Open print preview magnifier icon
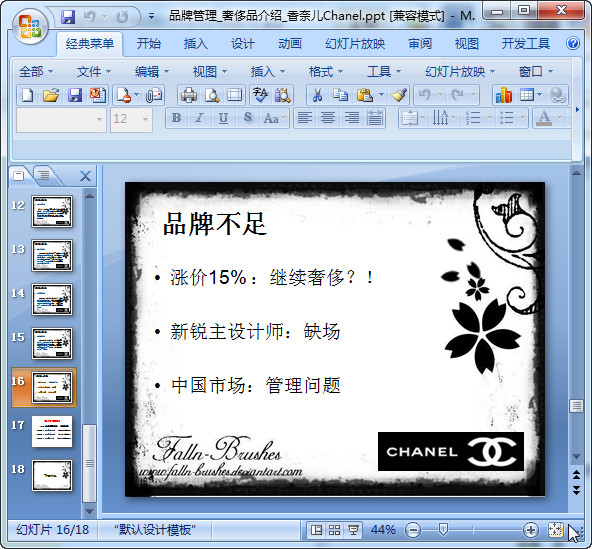The height and width of the screenshot is (549, 592). (x=212, y=95)
